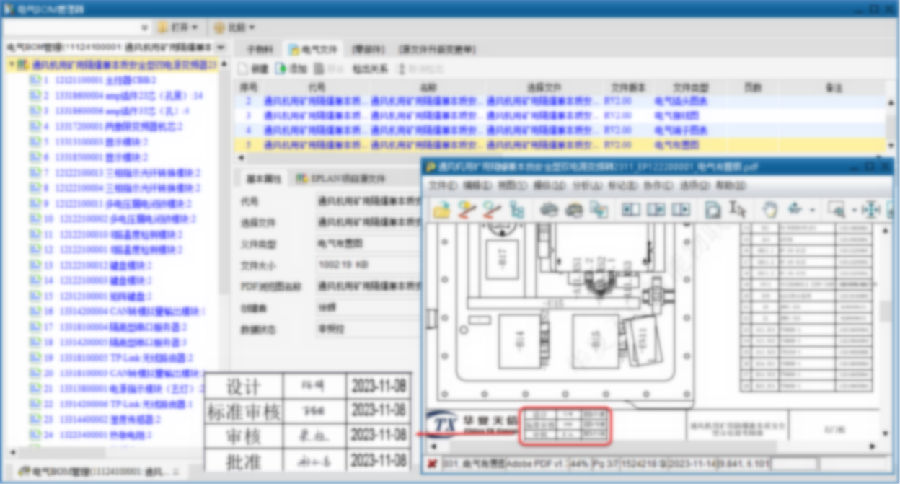Image resolution: width=900 pixels, height=484 pixels.
Task: Open the 视图 menu in PDF viewer
Action: point(512,185)
